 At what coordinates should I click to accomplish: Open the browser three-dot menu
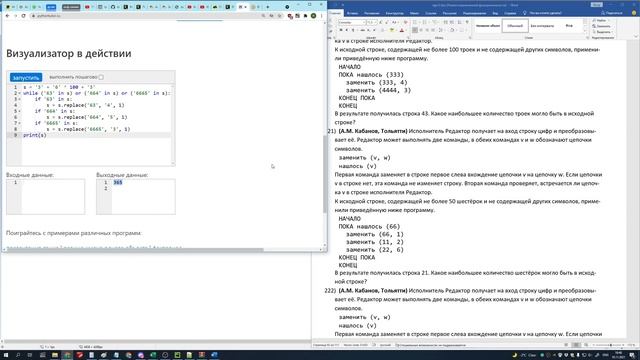pos(322,16)
